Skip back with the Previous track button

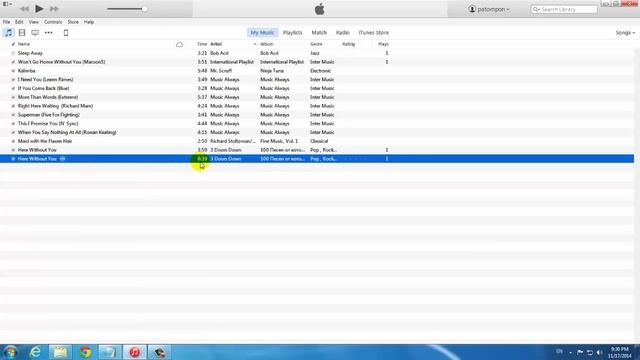coord(24,9)
